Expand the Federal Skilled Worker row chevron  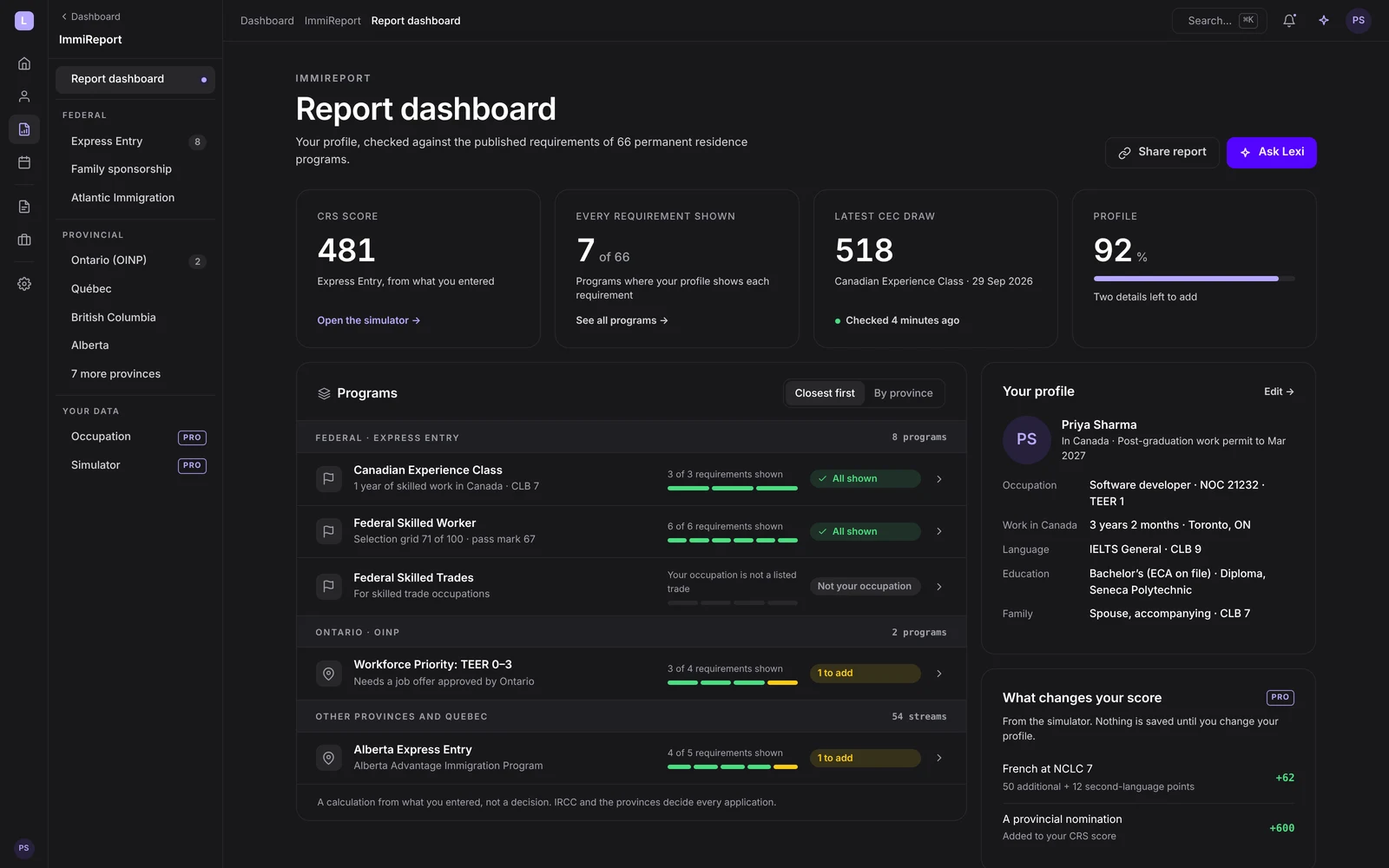point(939,531)
